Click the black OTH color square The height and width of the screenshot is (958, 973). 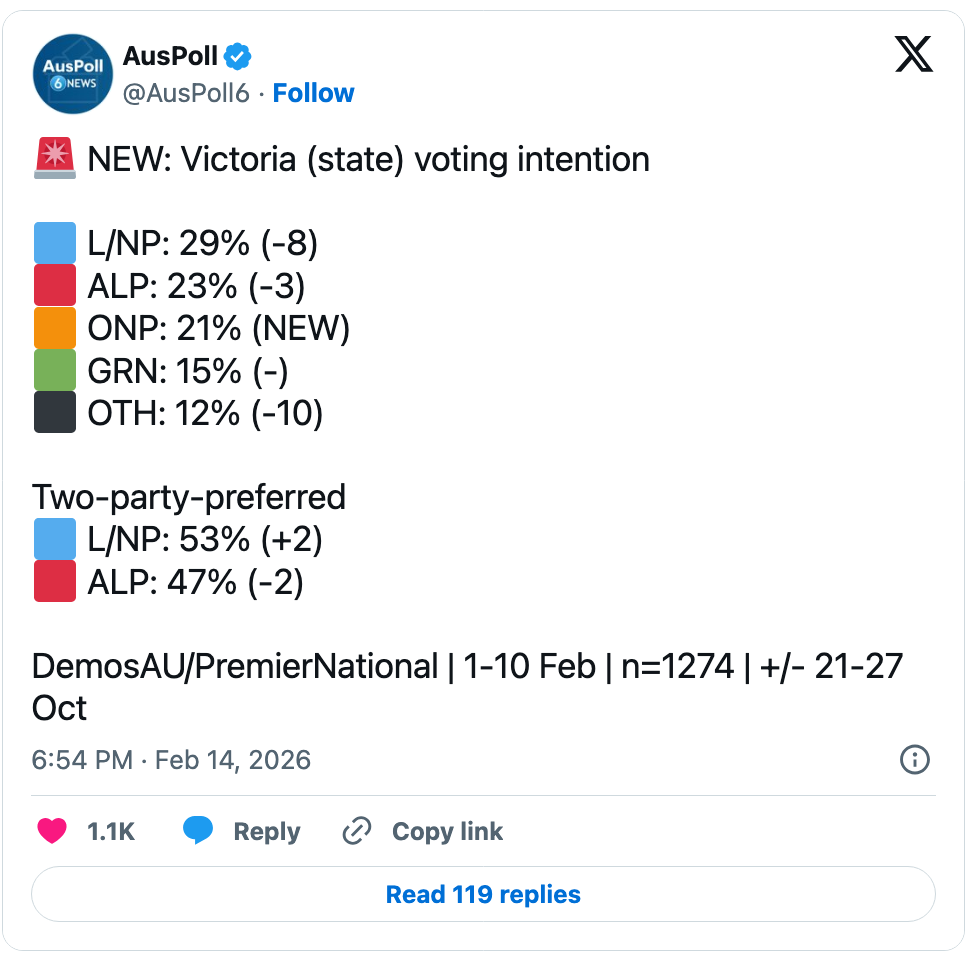55,412
